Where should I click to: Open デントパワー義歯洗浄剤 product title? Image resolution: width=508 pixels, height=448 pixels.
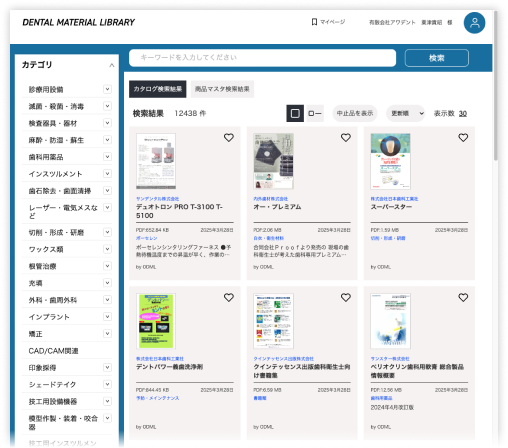(x=169, y=367)
